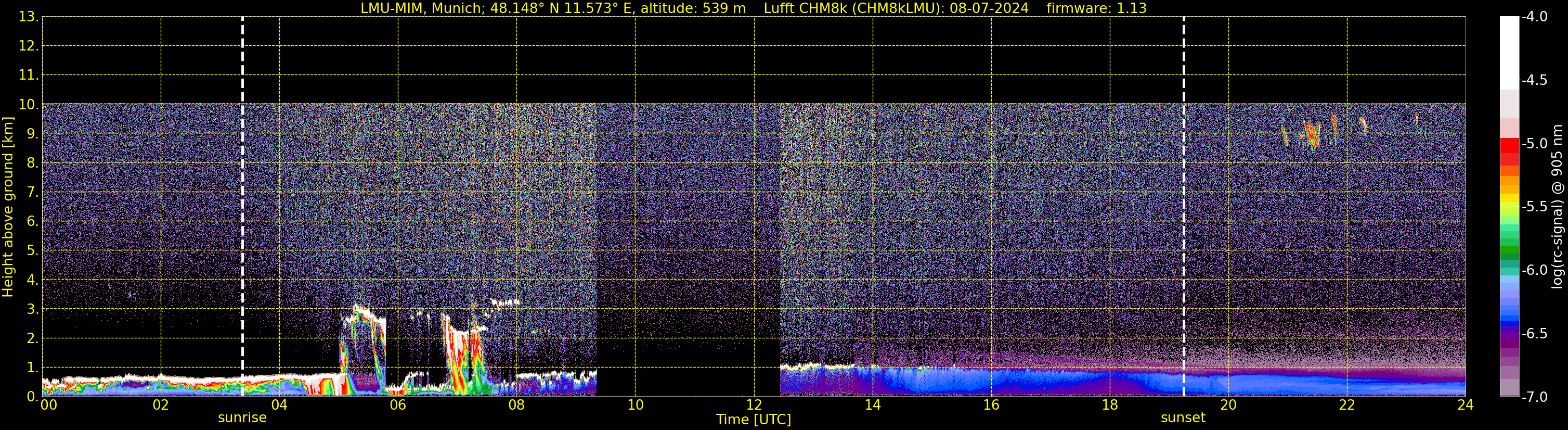The height and width of the screenshot is (430, 1568).
Task: Click the "10." tick on the height axis
Action: coord(29,105)
